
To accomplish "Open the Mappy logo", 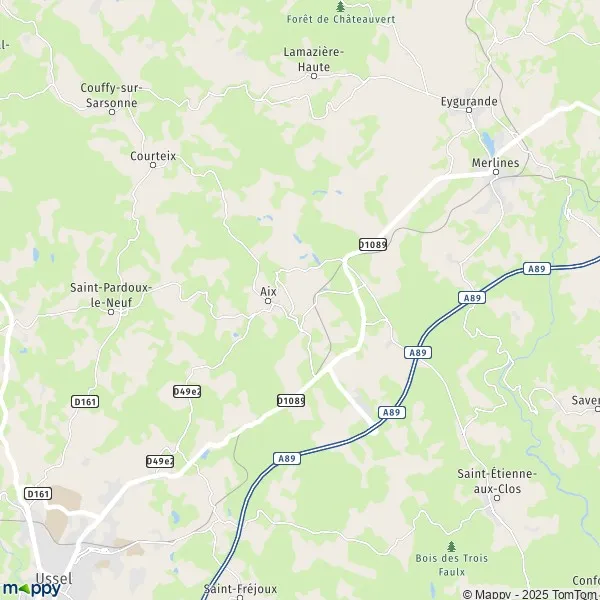I will tap(32, 588).
